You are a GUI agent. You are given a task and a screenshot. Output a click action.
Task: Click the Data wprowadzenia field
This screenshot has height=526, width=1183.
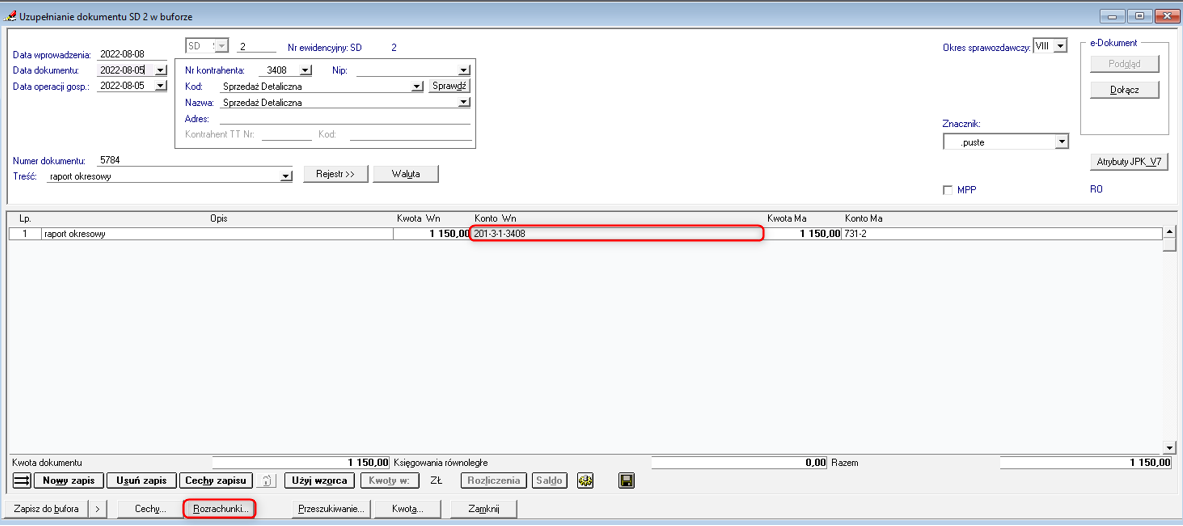132,54
